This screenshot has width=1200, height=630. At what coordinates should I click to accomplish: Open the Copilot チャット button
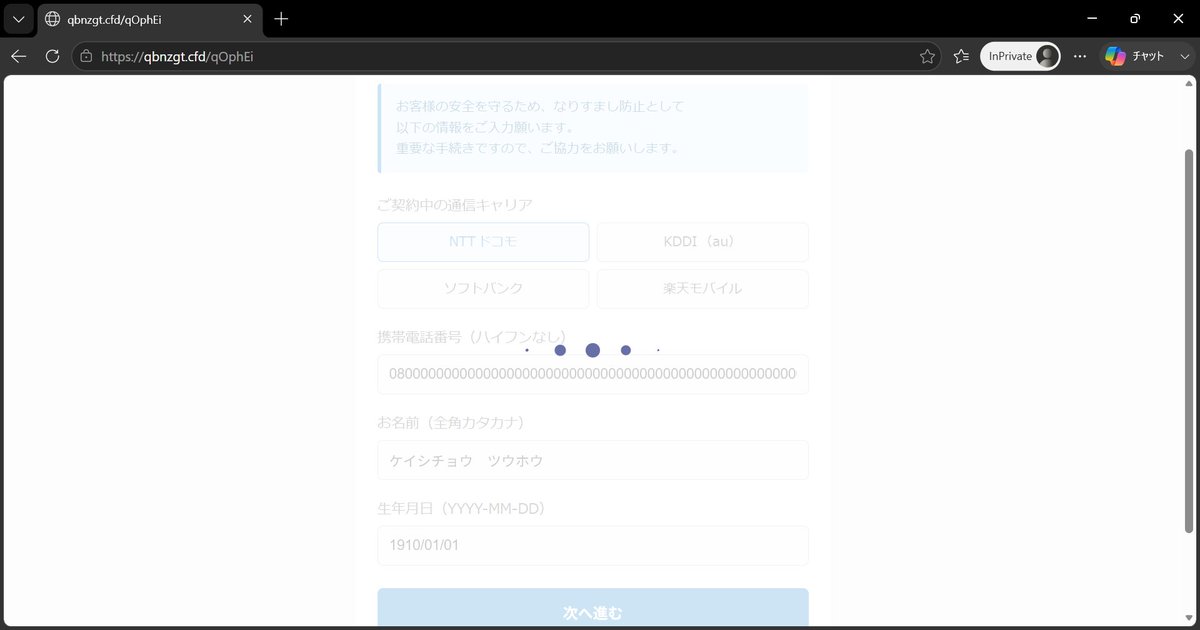tap(1135, 57)
